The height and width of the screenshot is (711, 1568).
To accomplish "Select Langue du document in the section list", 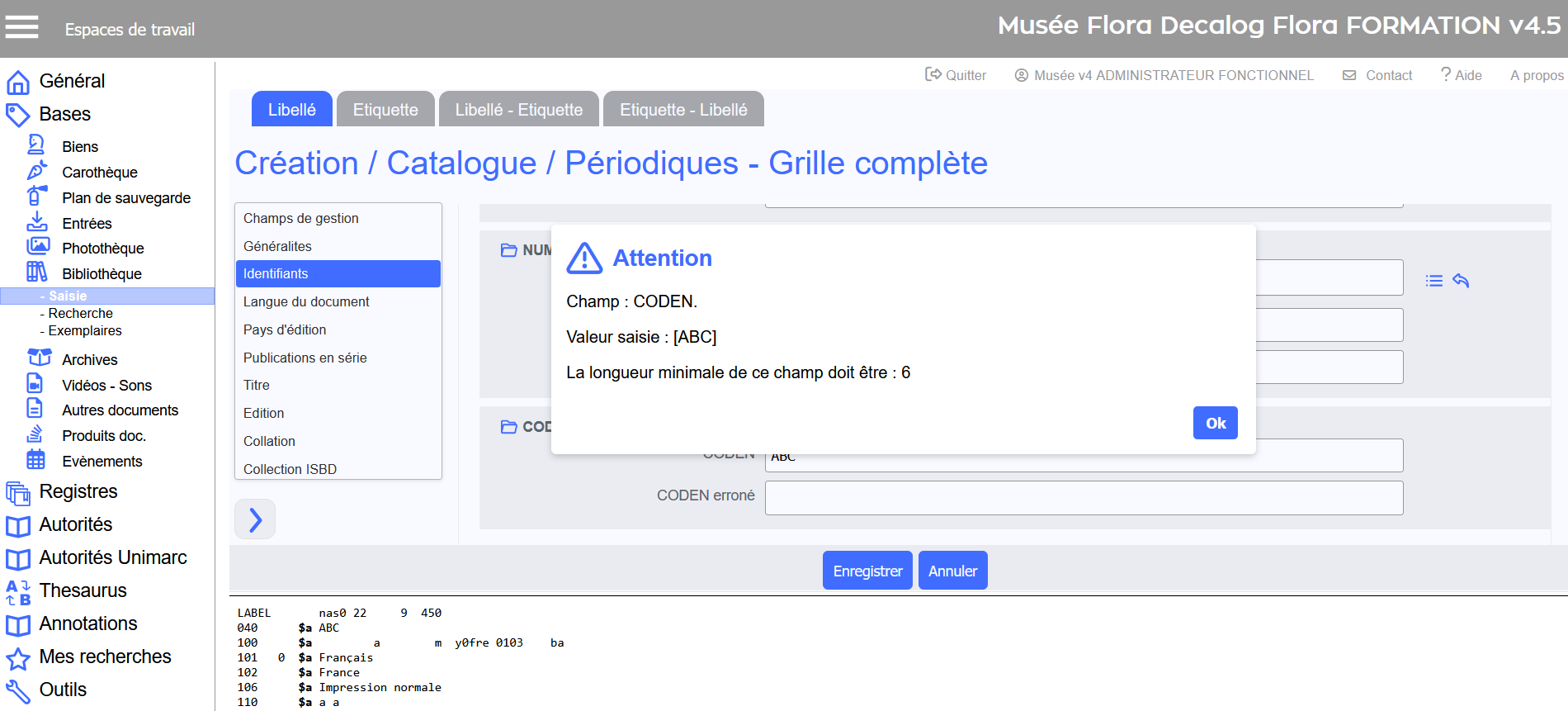I will pyautogui.click(x=306, y=301).
